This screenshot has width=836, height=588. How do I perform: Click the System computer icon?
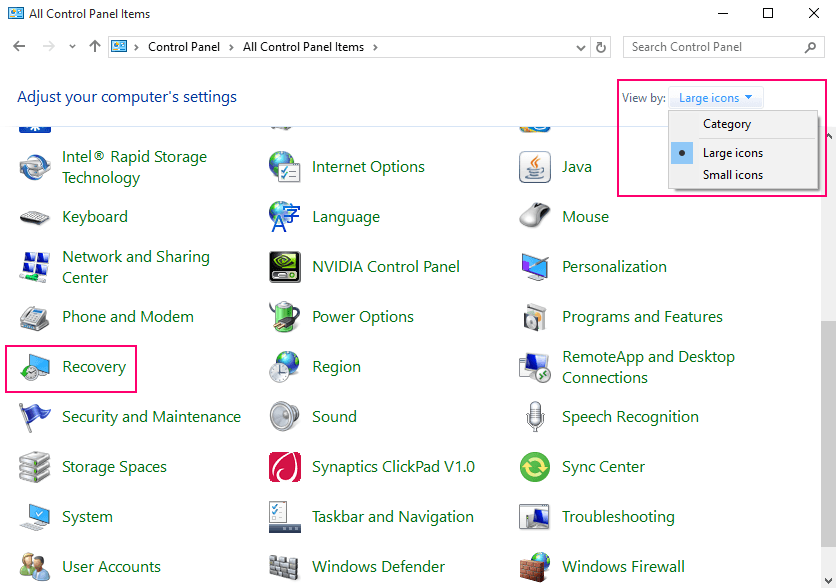pyautogui.click(x=35, y=517)
